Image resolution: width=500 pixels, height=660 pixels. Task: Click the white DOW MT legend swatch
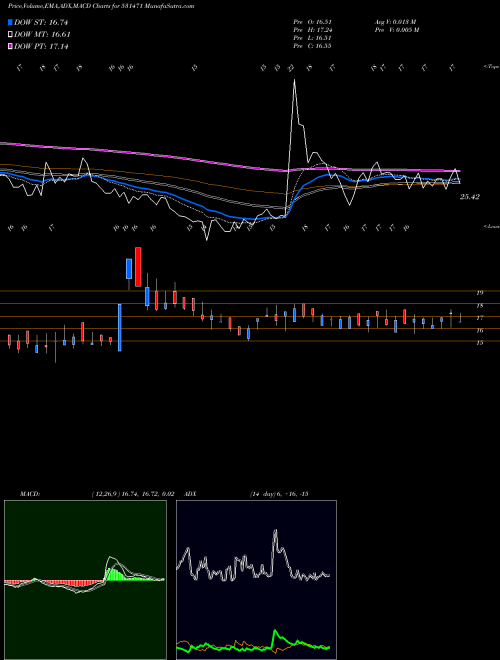point(10,35)
